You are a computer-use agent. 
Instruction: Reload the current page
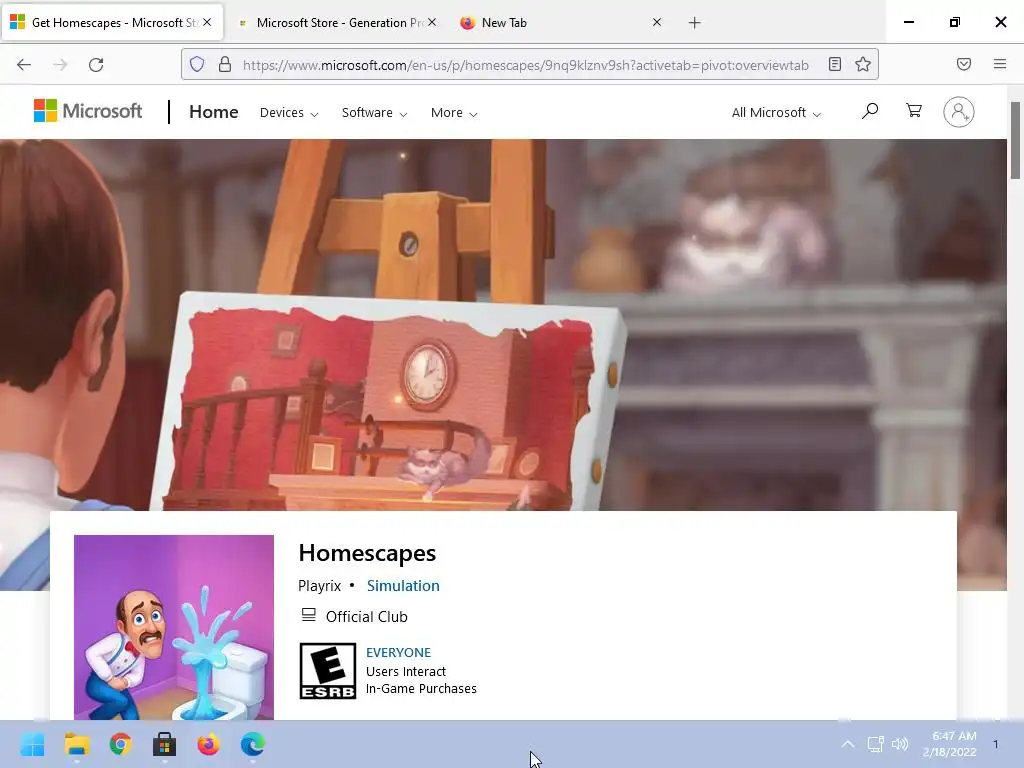point(96,65)
